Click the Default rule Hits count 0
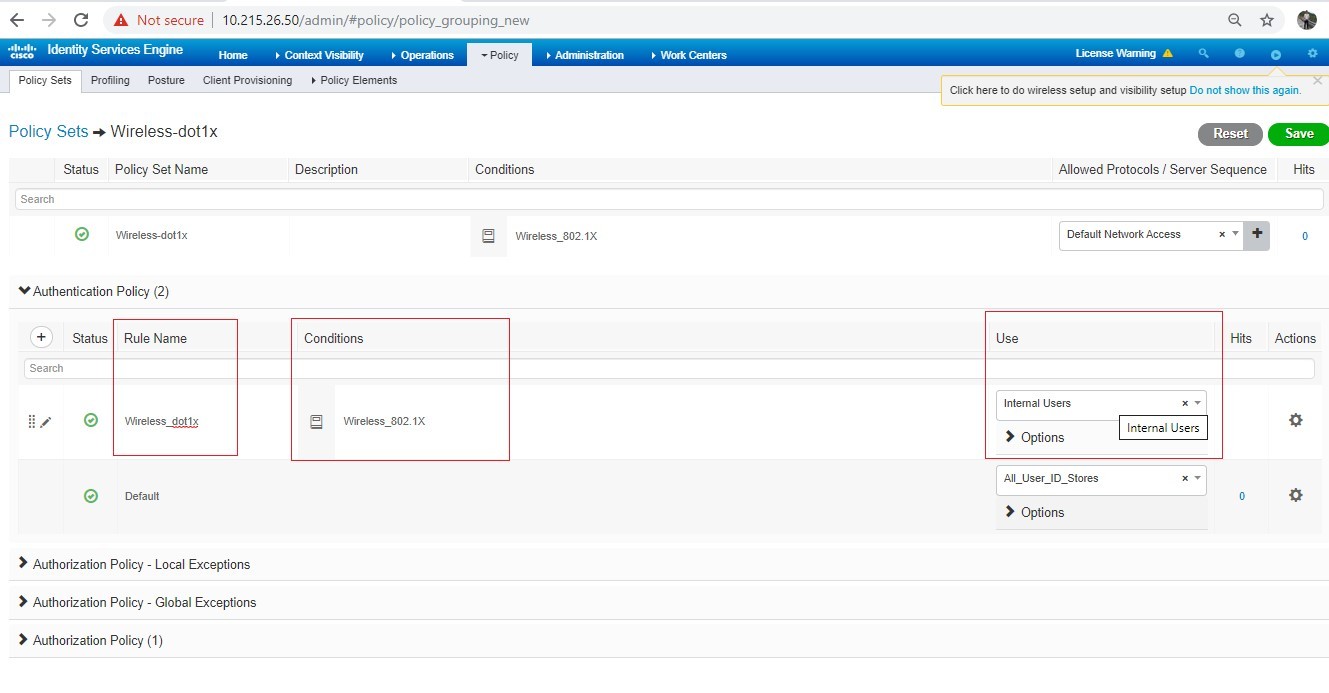The height and width of the screenshot is (693, 1329). [1242, 496]
